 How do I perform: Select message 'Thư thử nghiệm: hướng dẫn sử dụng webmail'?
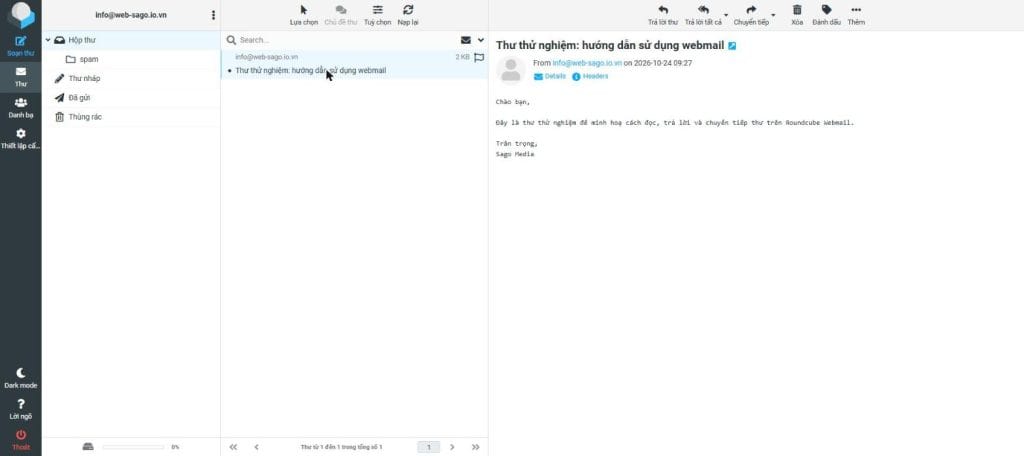(x=311, y=70)
